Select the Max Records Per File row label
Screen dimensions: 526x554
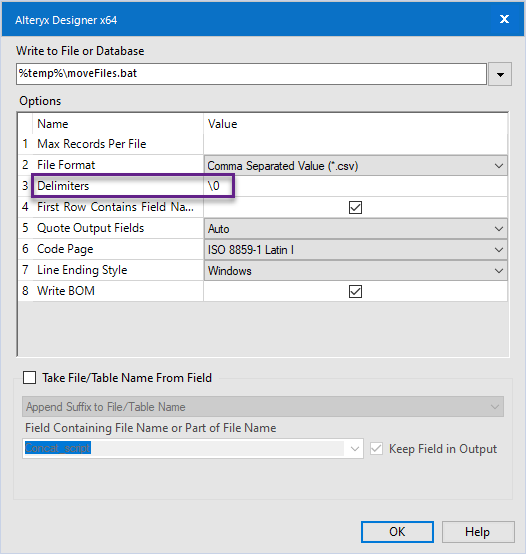[x=91, y=144]
